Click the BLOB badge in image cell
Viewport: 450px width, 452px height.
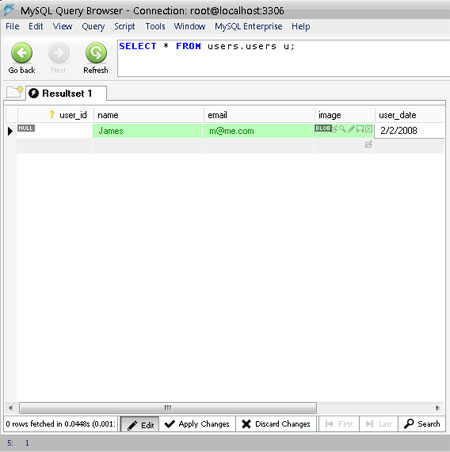[323, 128]
